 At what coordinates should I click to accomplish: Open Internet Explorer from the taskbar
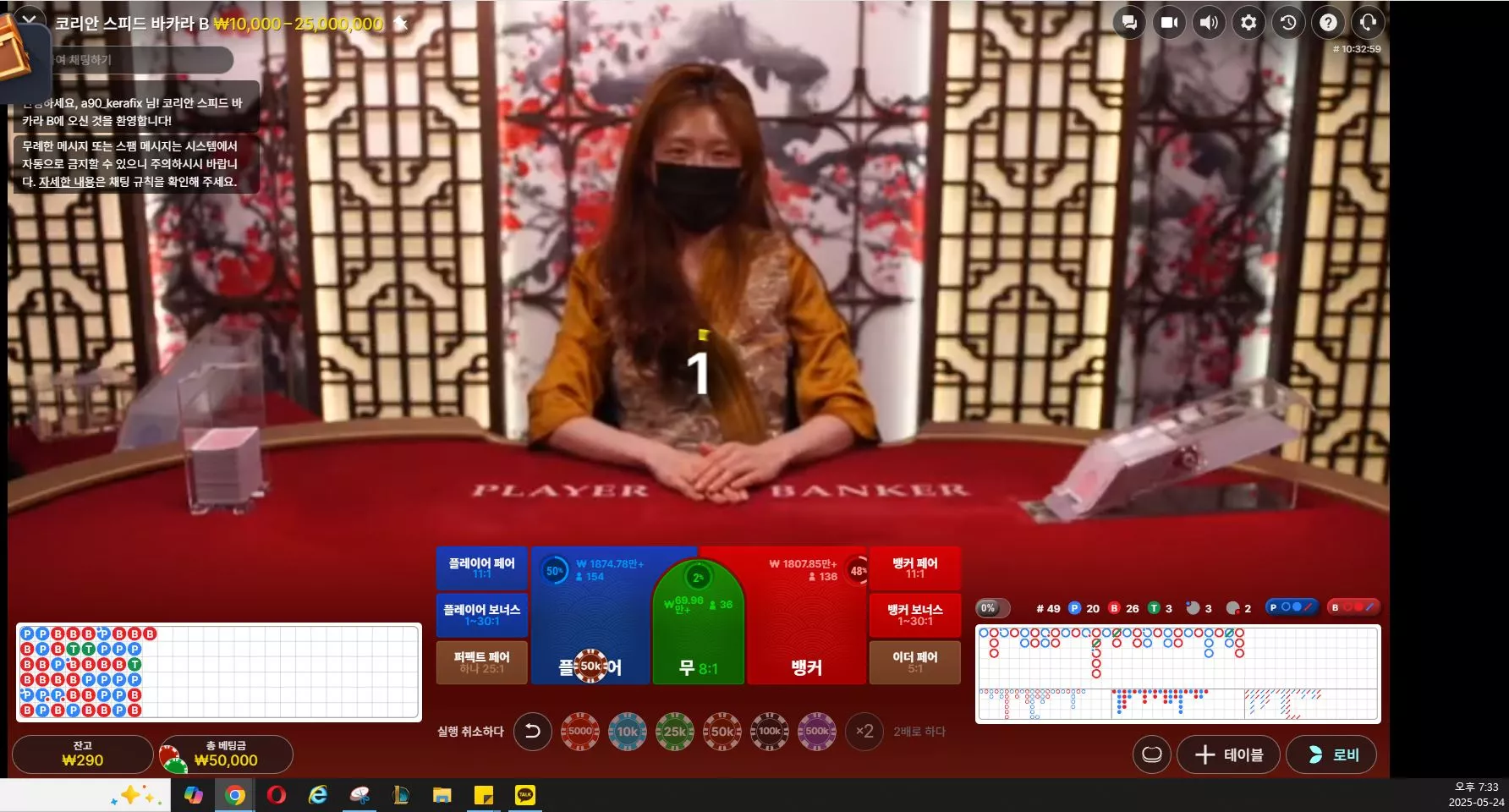pyautogui.click(x=318, y=795)
